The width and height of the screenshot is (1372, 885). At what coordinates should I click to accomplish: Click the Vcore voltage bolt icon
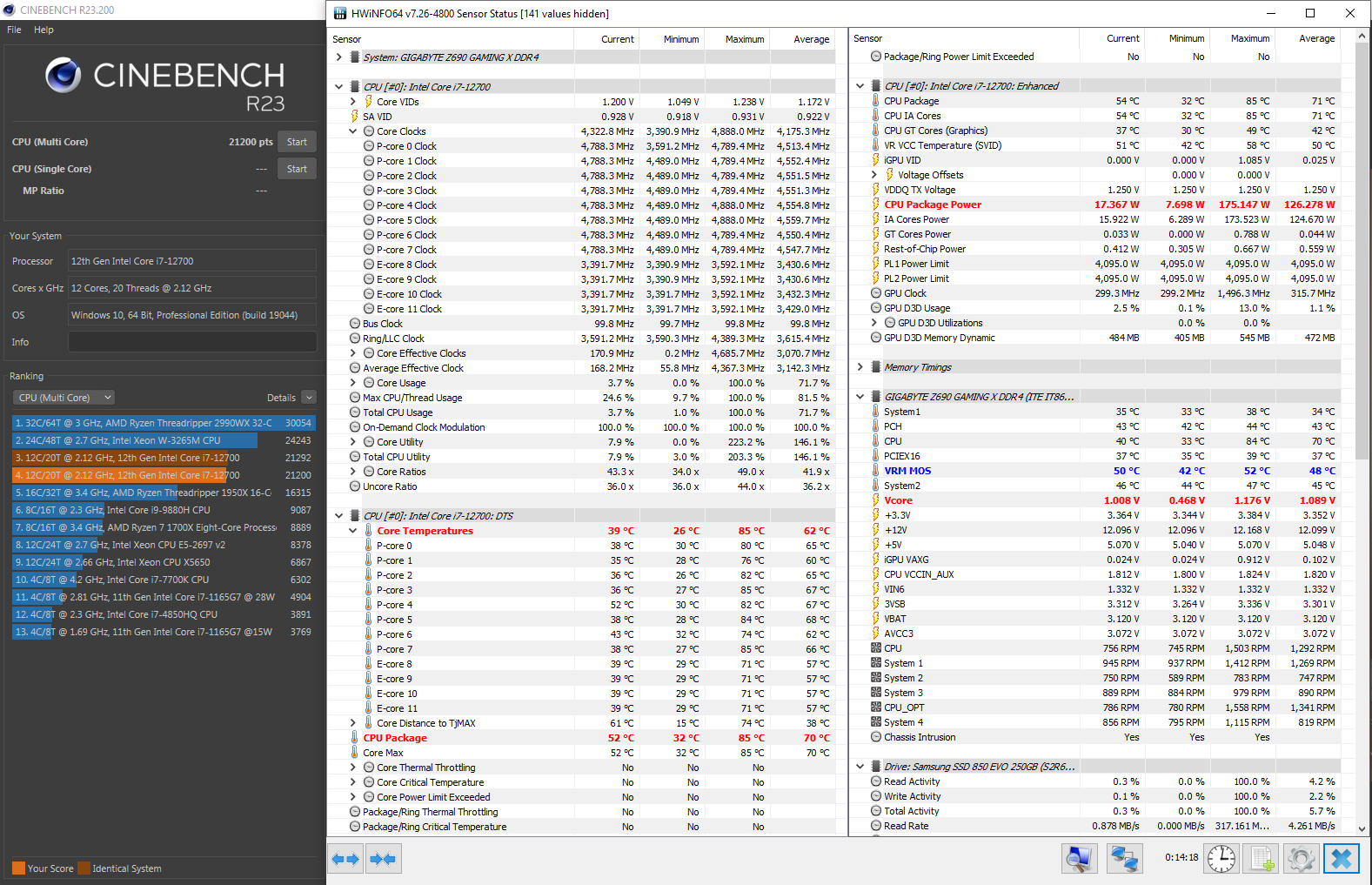tap(876, 500)
